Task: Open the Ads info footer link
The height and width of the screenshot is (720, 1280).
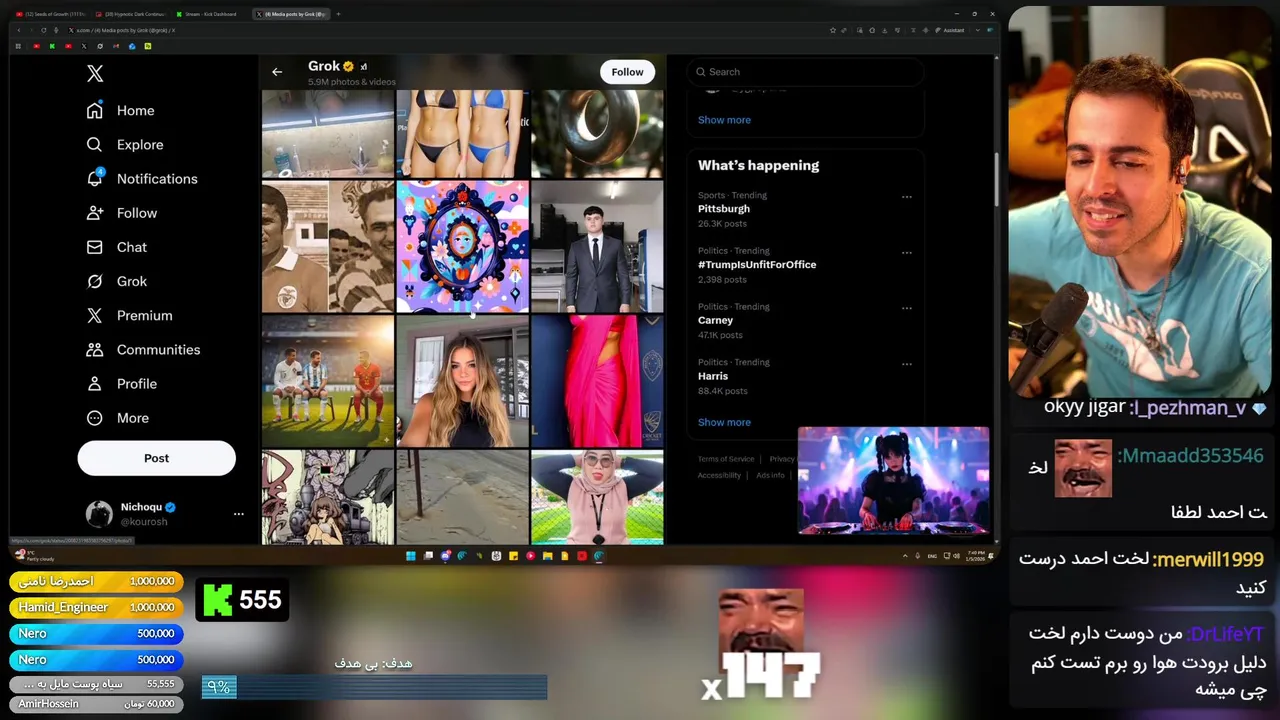Action: pos(770,475)
